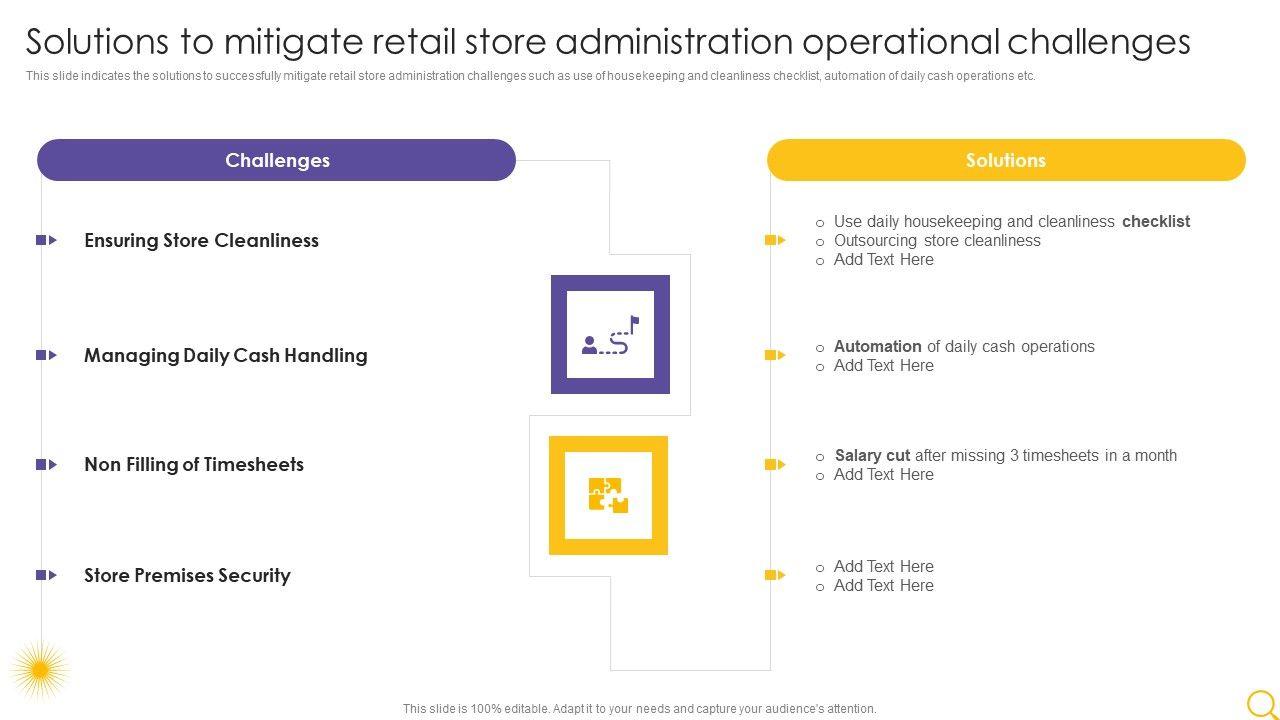The height and width of the screenshot is (720, 1280).
Task: Click the purple arrow bullet beside Non Filling of Timesheets
Action: 47,464
